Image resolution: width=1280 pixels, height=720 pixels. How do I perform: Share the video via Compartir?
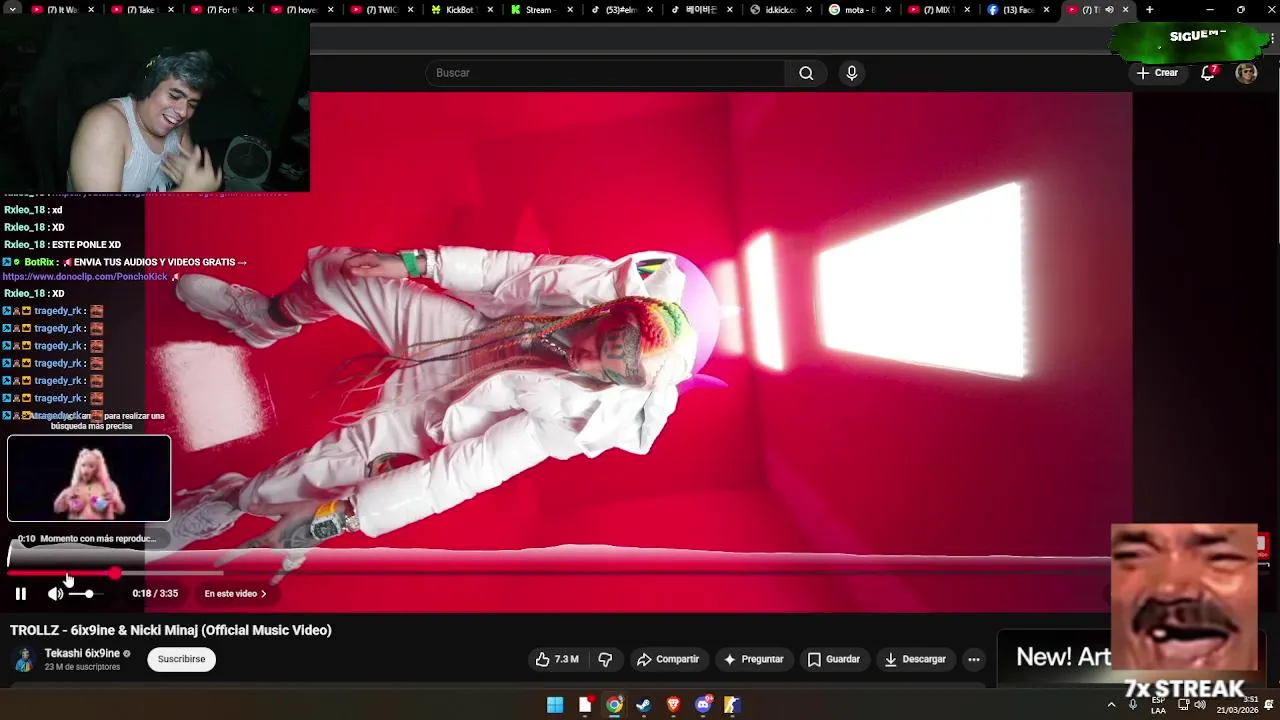coord(668,659)
